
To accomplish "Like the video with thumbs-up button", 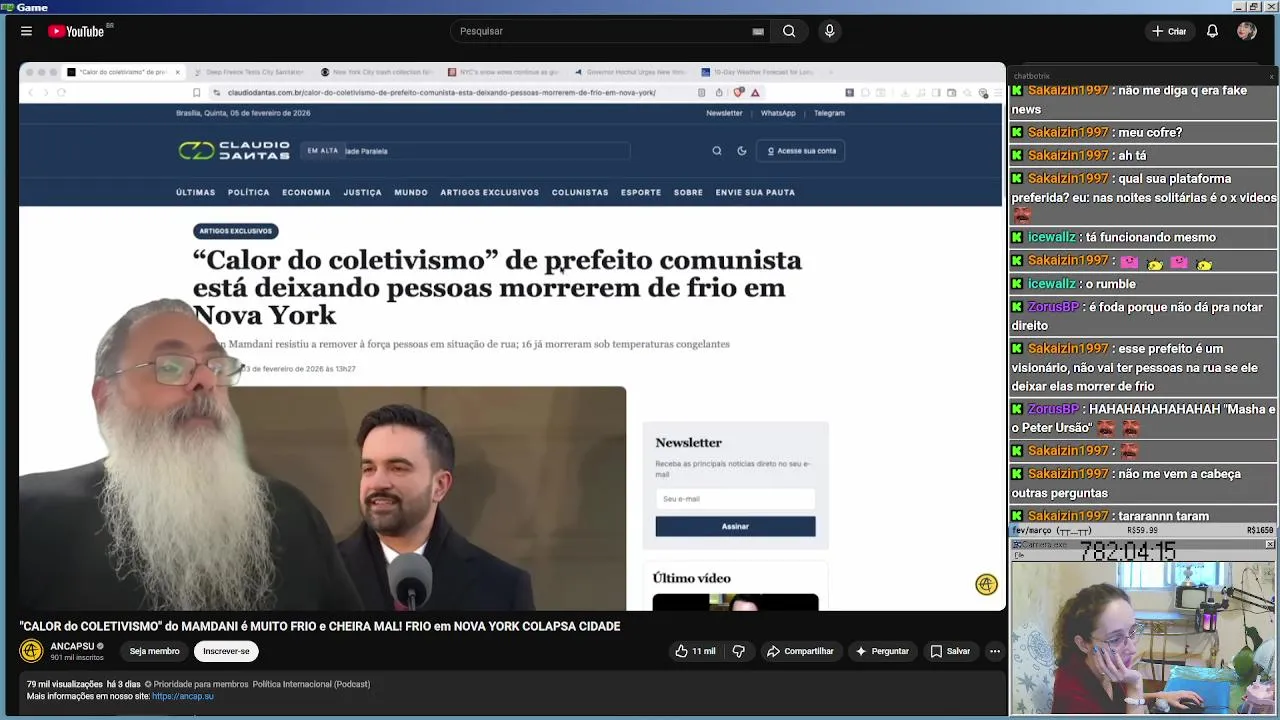I will click(x=695, y=651).
